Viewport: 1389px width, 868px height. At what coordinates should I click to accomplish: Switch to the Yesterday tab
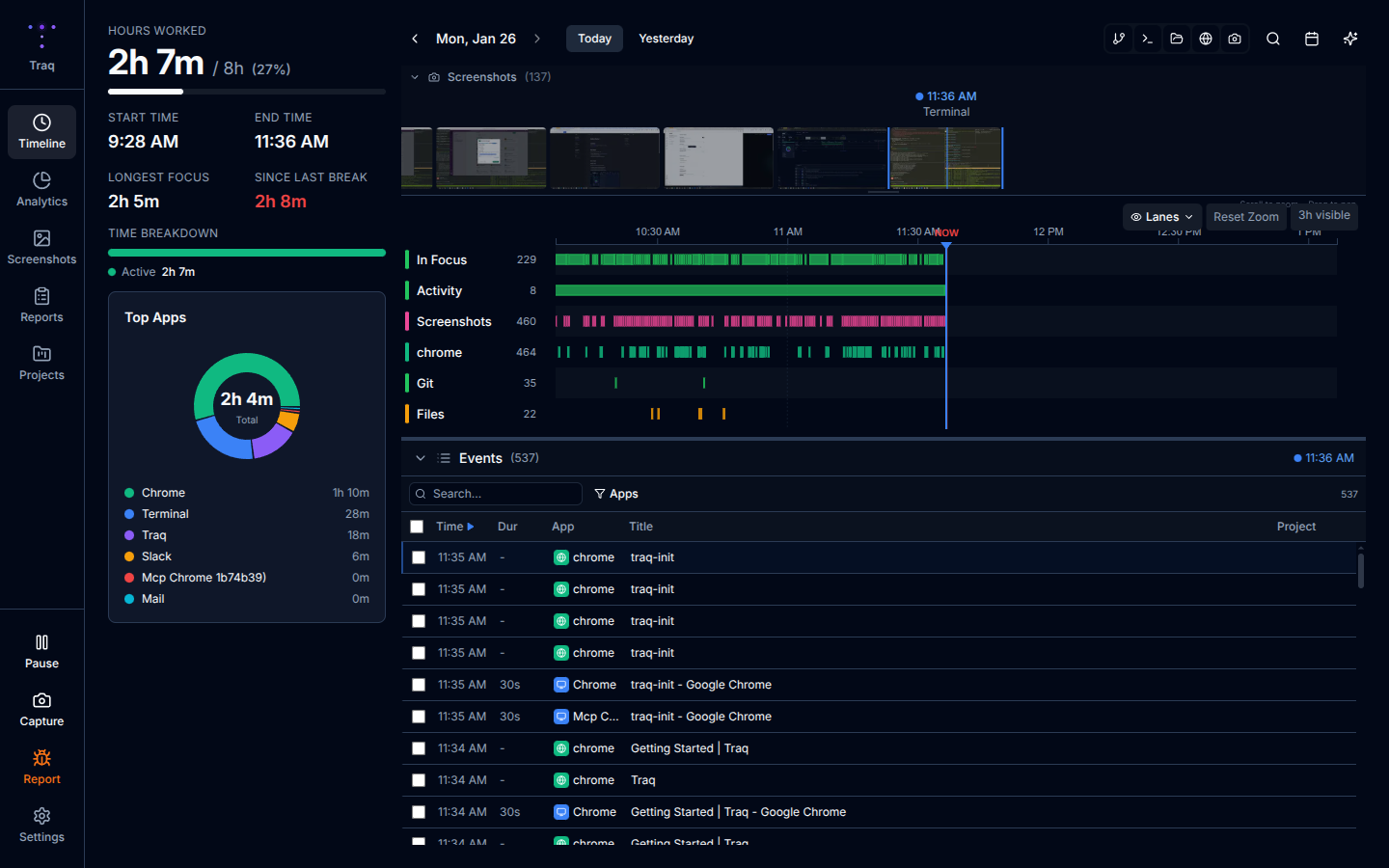[666, 39]
